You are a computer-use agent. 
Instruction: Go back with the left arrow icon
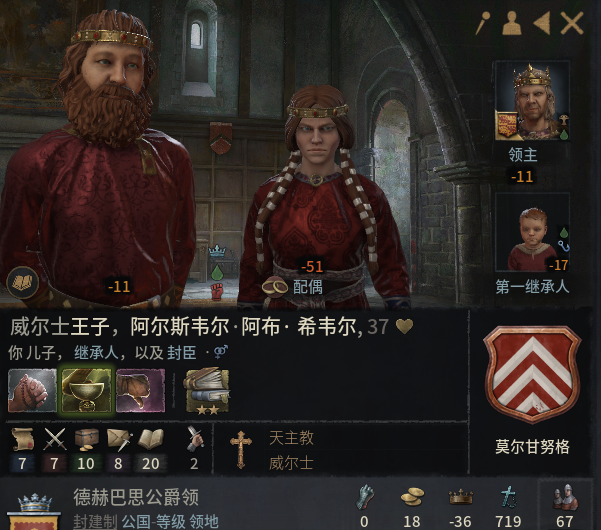(542, 23)
